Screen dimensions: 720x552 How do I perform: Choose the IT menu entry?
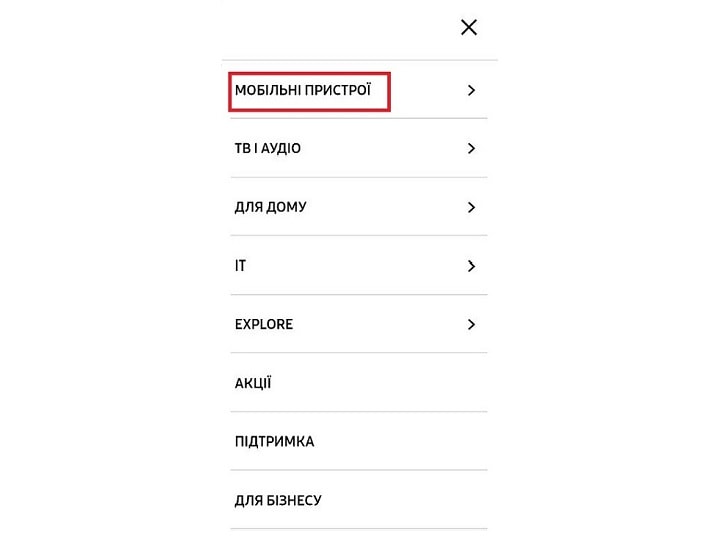tap(240, 266)
